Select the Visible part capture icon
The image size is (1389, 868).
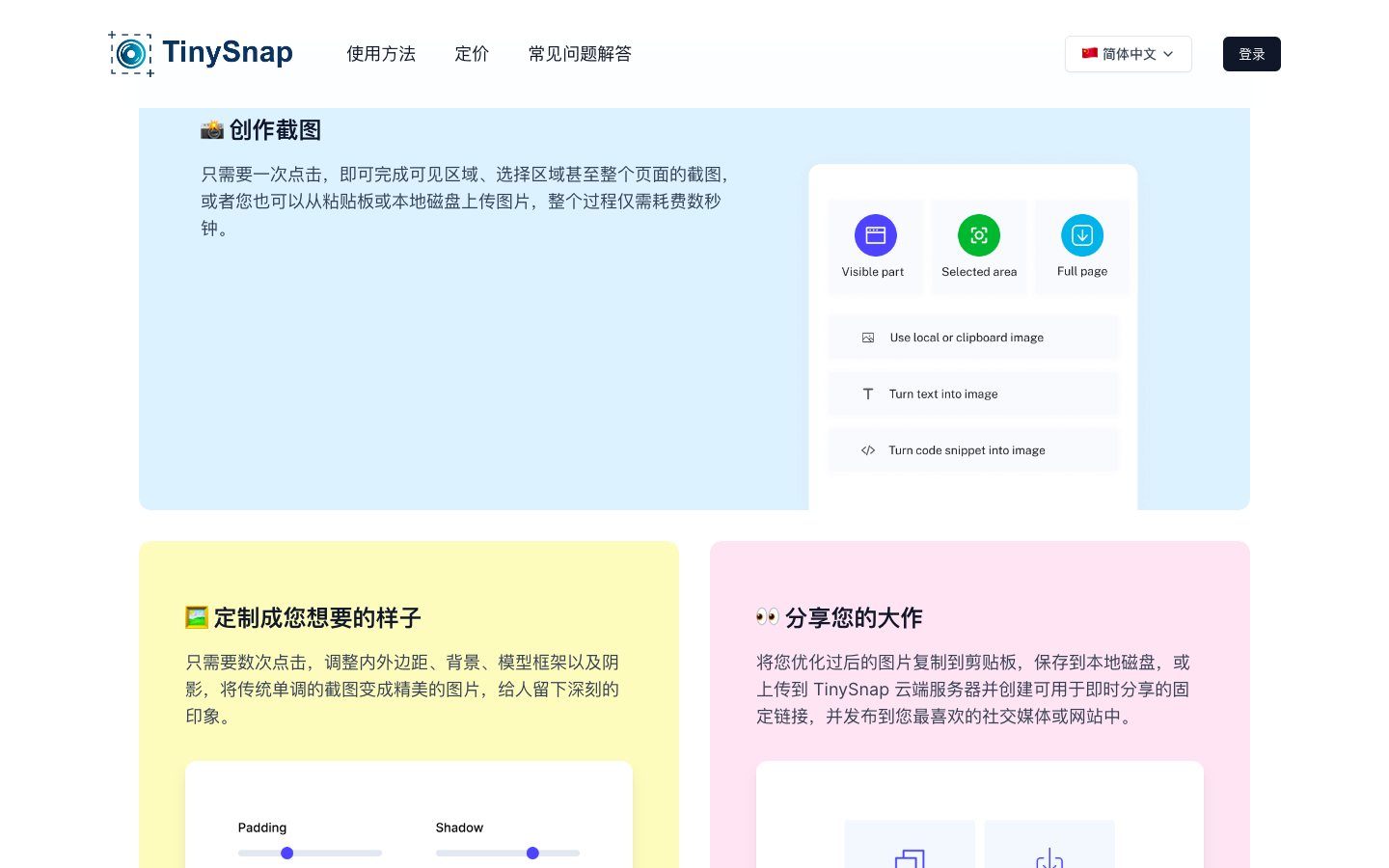[875, 234]
